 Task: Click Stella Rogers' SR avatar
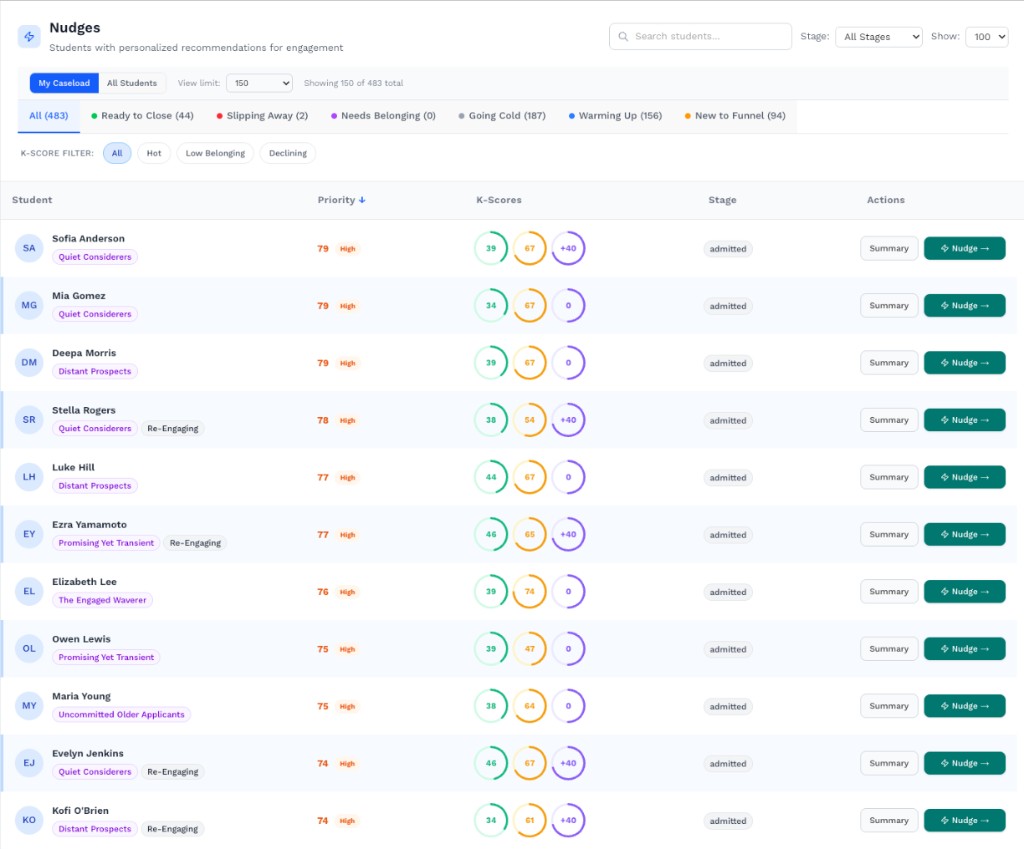click(x=29, y=420)
